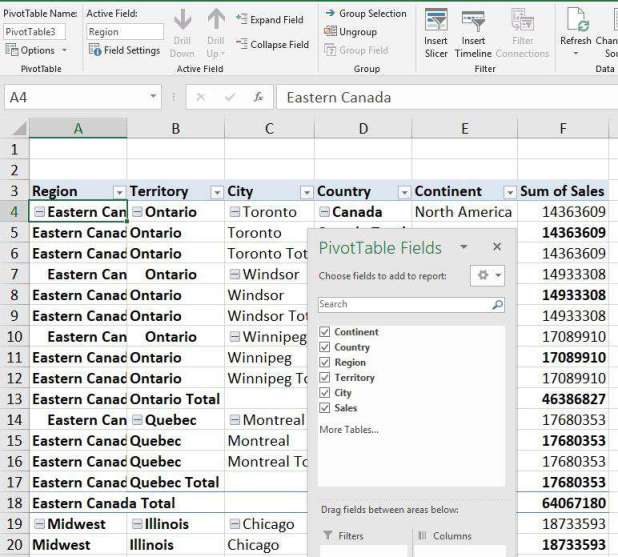Image resolution: width=618 pixels, height=557 pixels.
Task: Open Field Settings dialog
Action: pos(125,50)
